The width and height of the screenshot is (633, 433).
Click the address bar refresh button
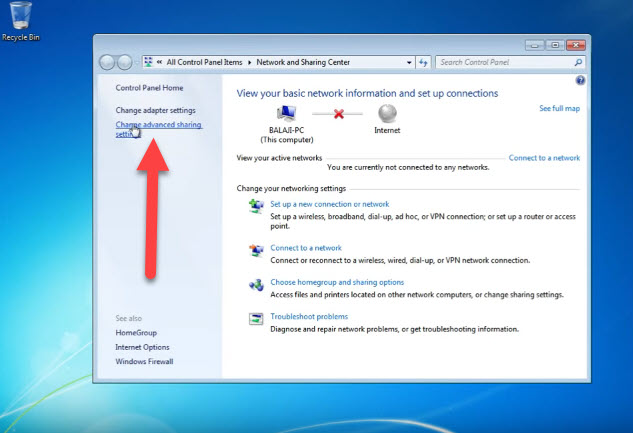(x=423, y=62)
